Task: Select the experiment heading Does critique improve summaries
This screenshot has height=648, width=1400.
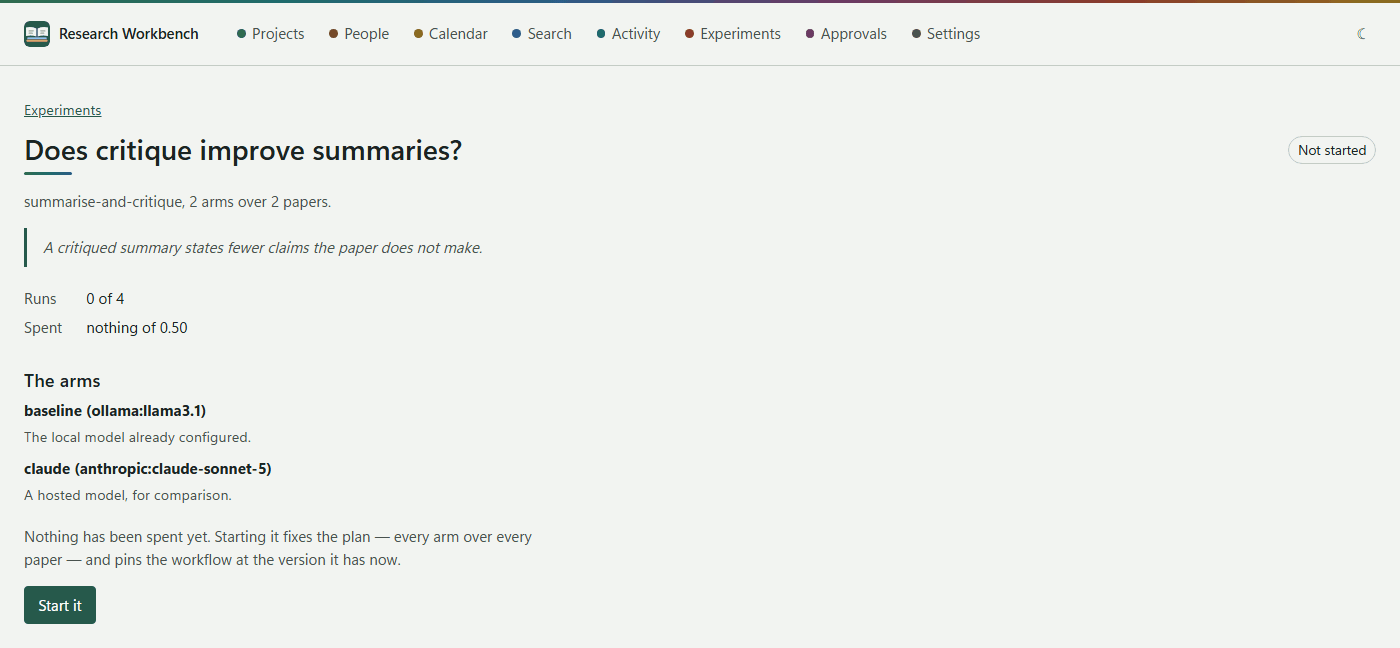Action: point(243,151)
